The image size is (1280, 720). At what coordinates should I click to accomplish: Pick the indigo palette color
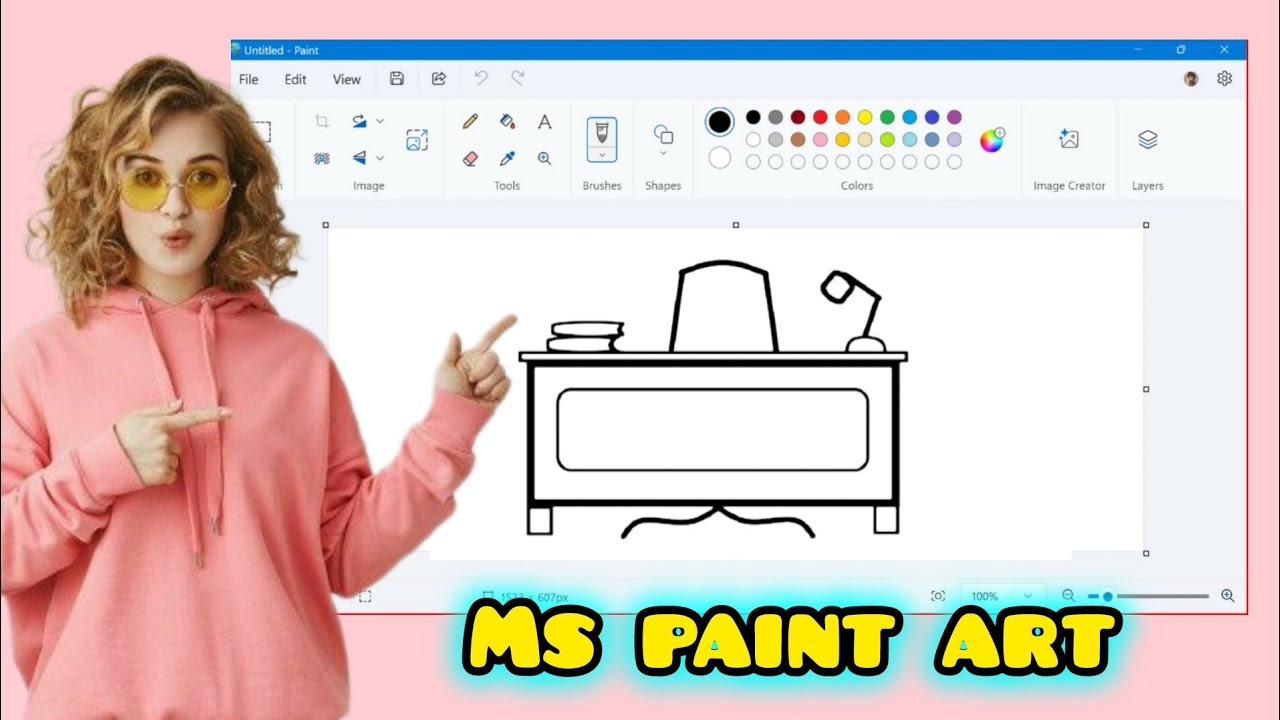point(932,117)
